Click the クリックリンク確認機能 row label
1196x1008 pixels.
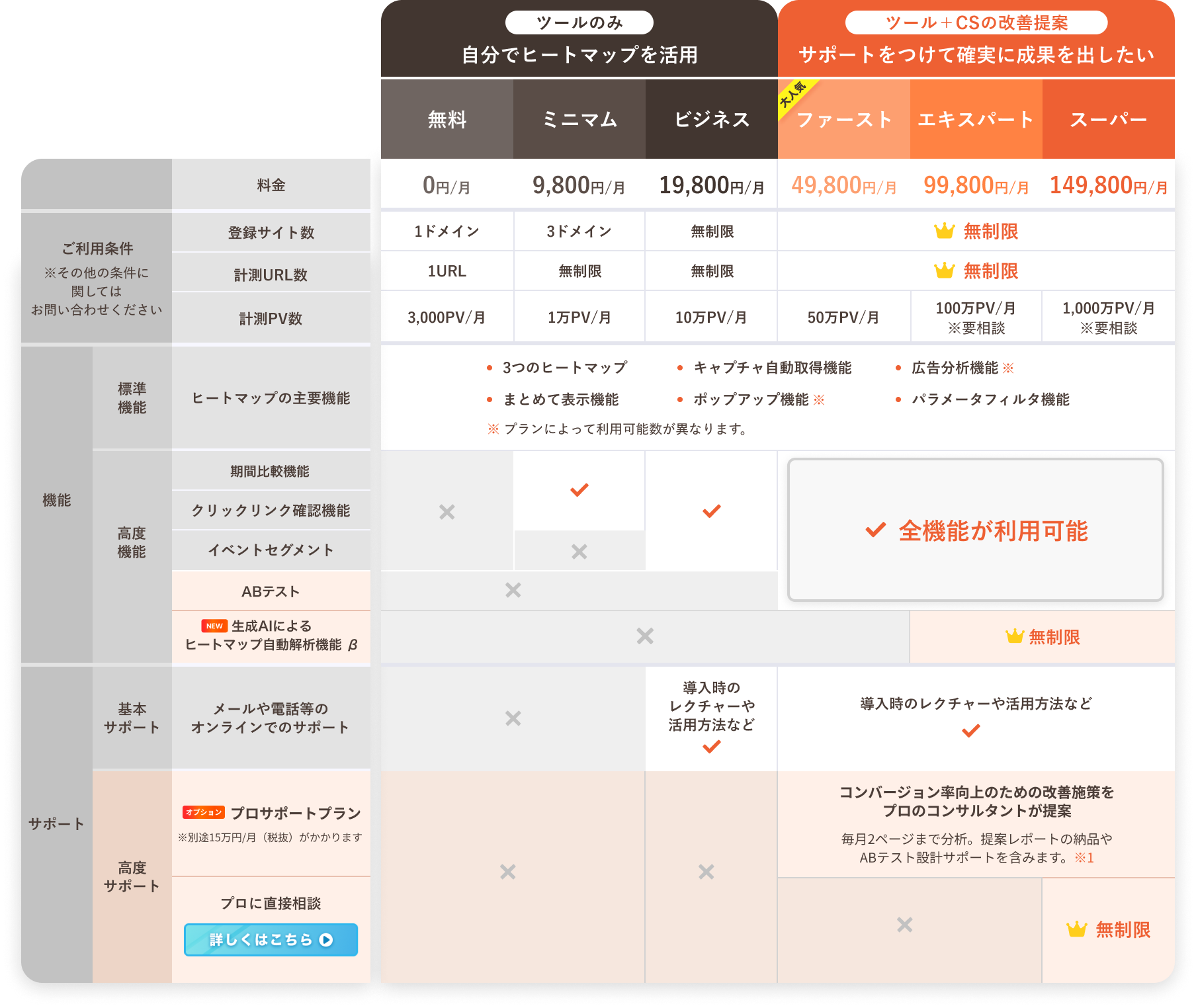point(271,511)
